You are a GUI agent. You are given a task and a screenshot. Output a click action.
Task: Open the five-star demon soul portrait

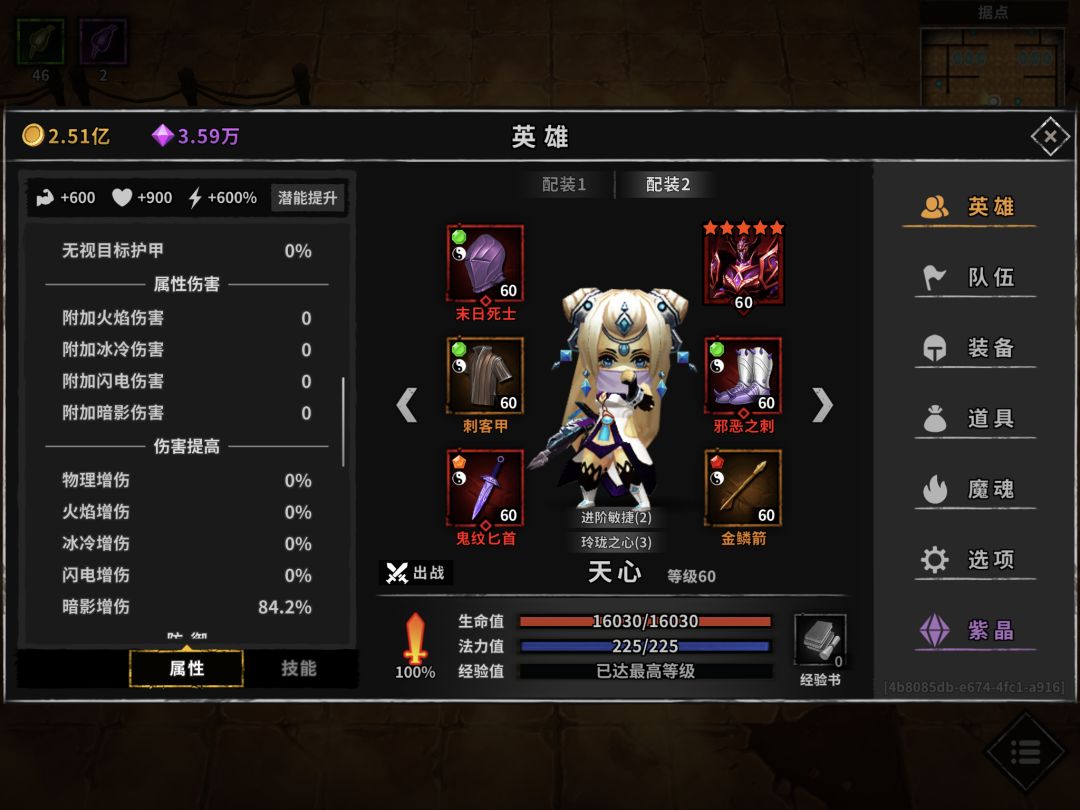click(x=743, y=266)
